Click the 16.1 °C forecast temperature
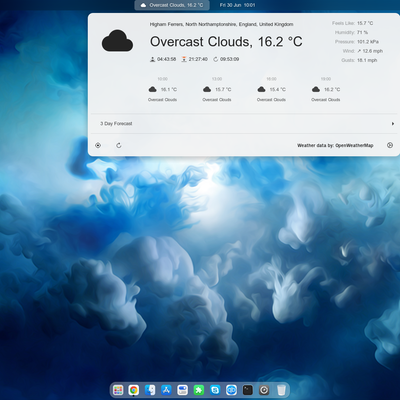 (169, 89)
